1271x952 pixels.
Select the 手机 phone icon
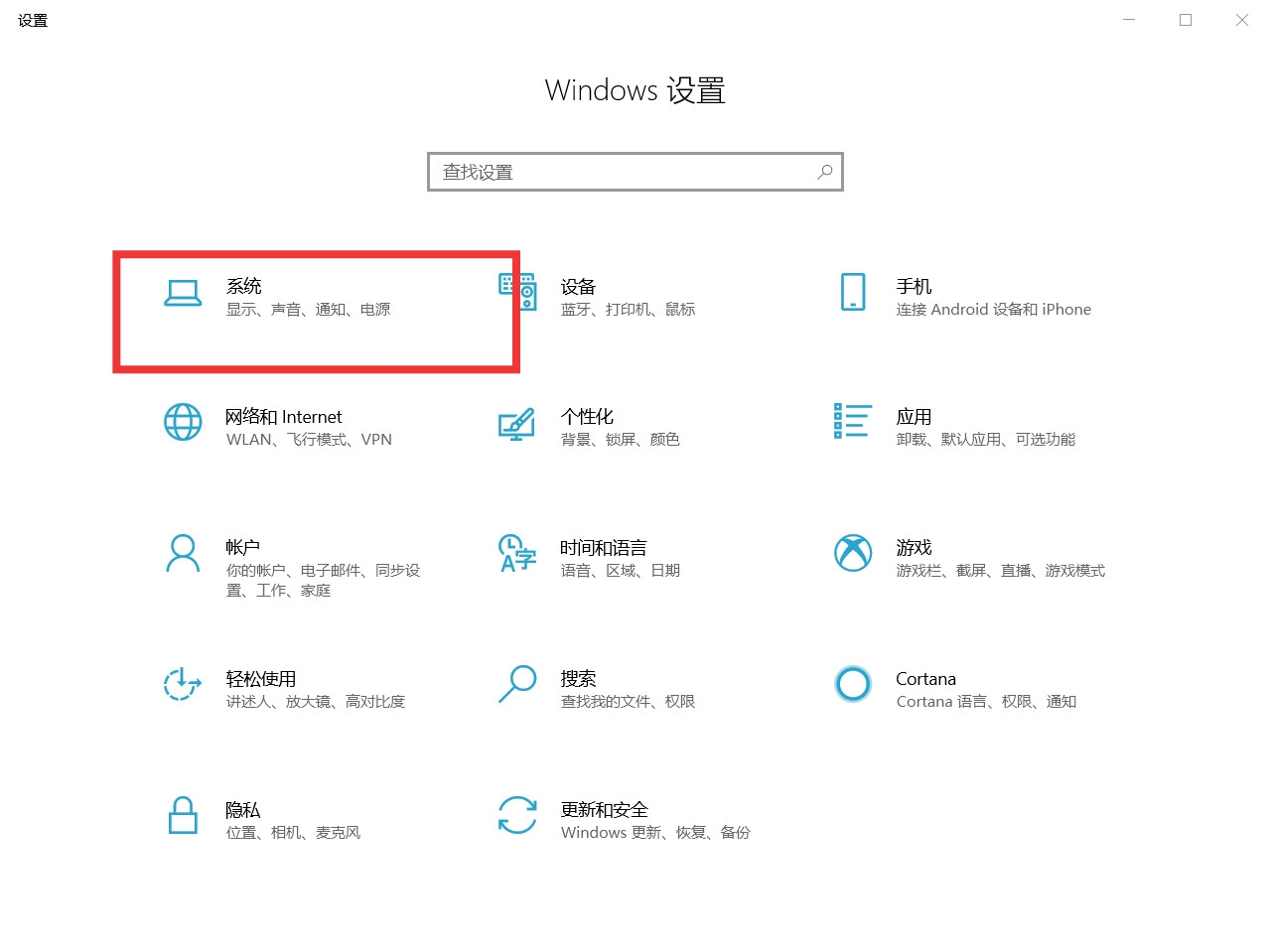[852, 294]
